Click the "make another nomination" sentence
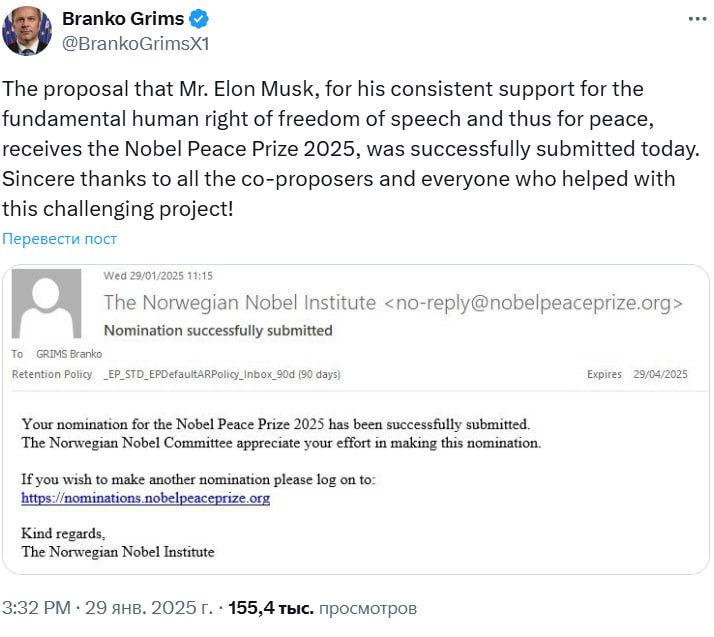This screenshot has width=714, height=637. tap(198, 479)
